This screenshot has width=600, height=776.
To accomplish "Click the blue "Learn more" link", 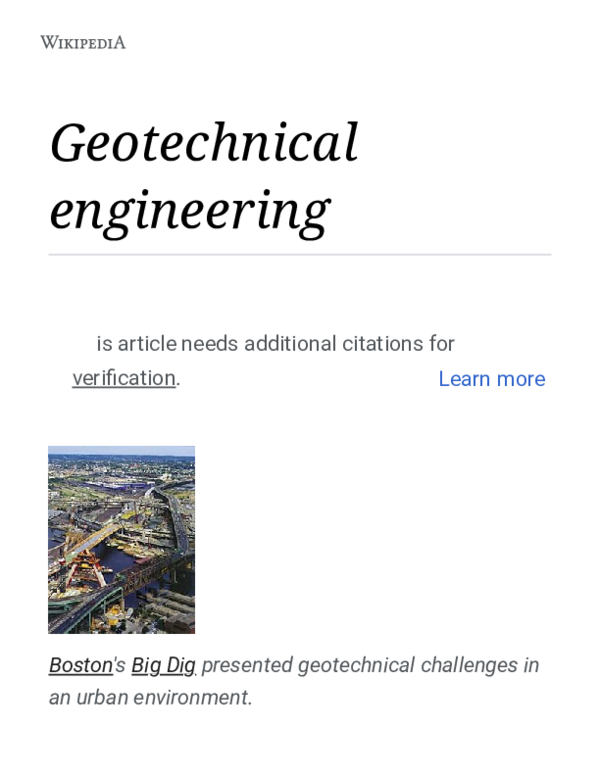I will 491,379.
